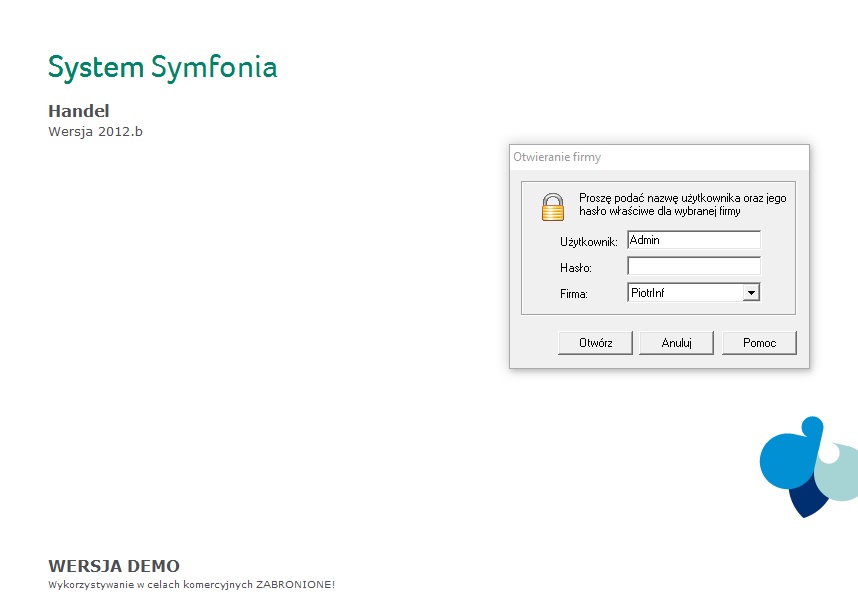This screenshot has width=858, height=605.
Task: Click the System Symfonia logo title
Action: [163, 68]
